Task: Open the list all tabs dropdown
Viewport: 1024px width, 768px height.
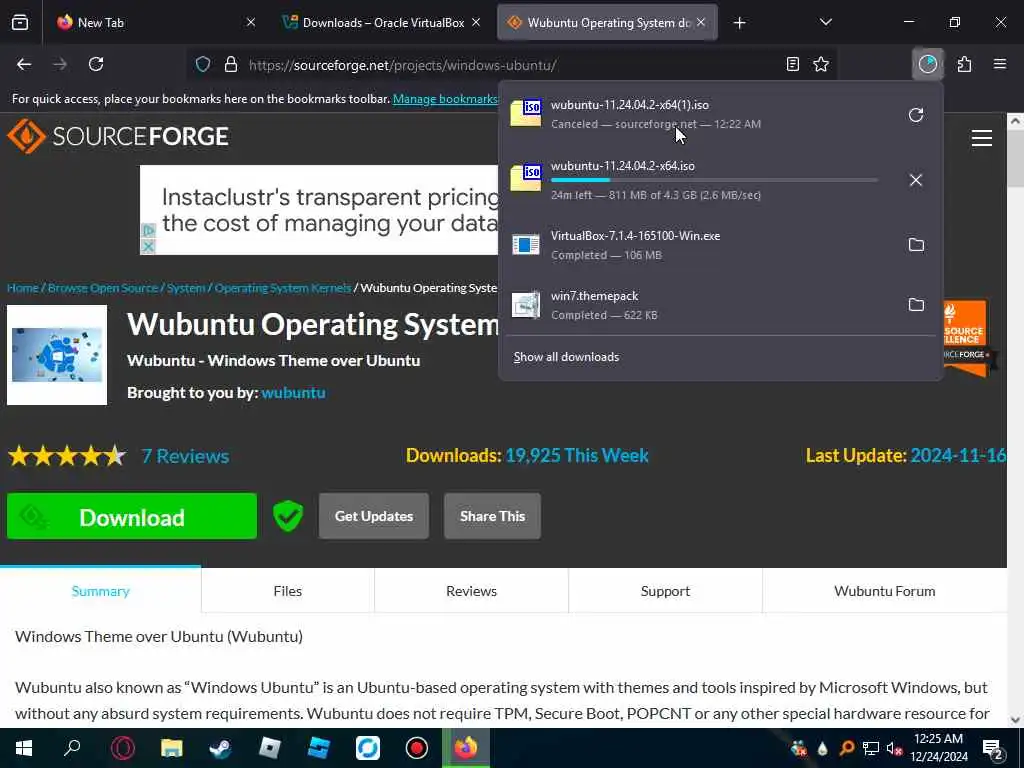Action: pyautogui.click(x=826, y=22)
